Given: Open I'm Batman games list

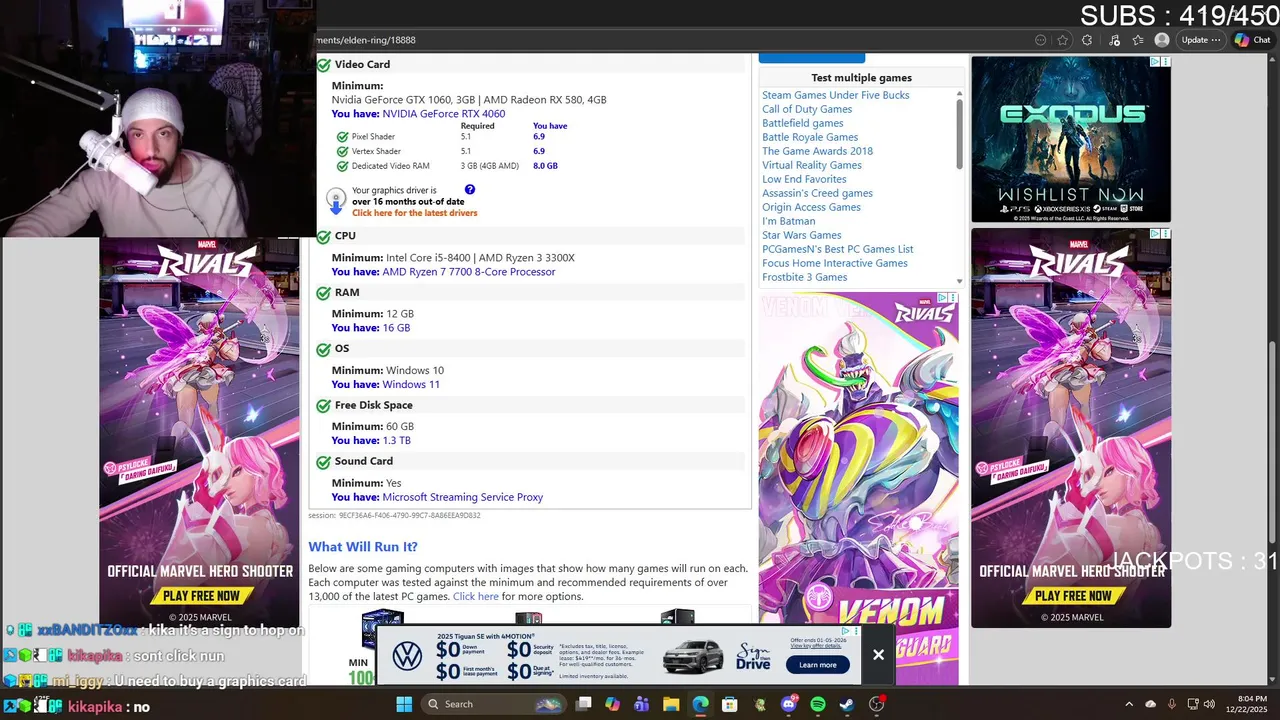Looking at the screenshot, I should tap(789, 221).
